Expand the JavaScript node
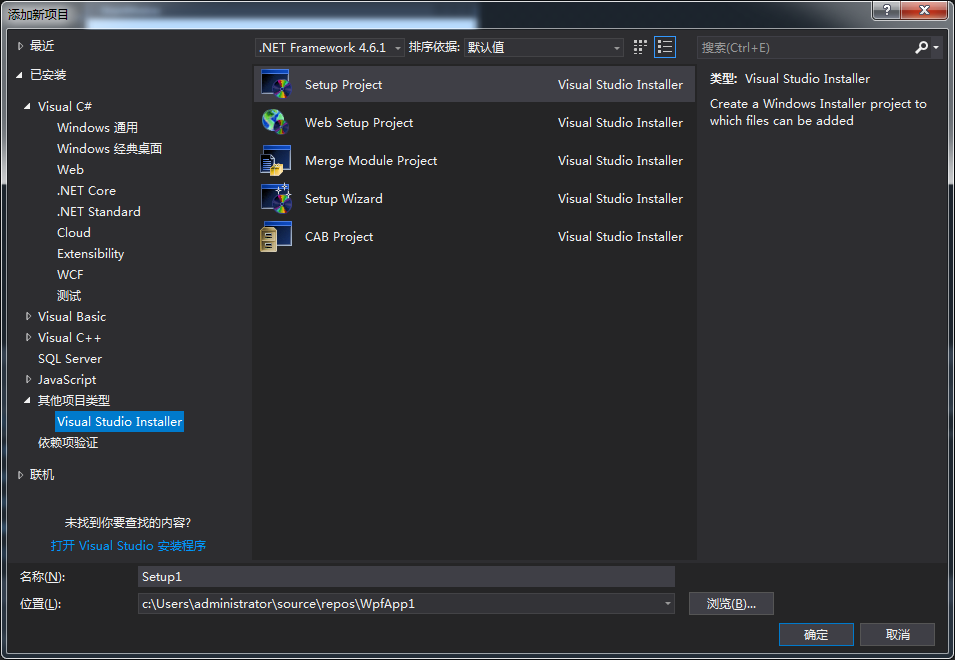 point(28,379)
